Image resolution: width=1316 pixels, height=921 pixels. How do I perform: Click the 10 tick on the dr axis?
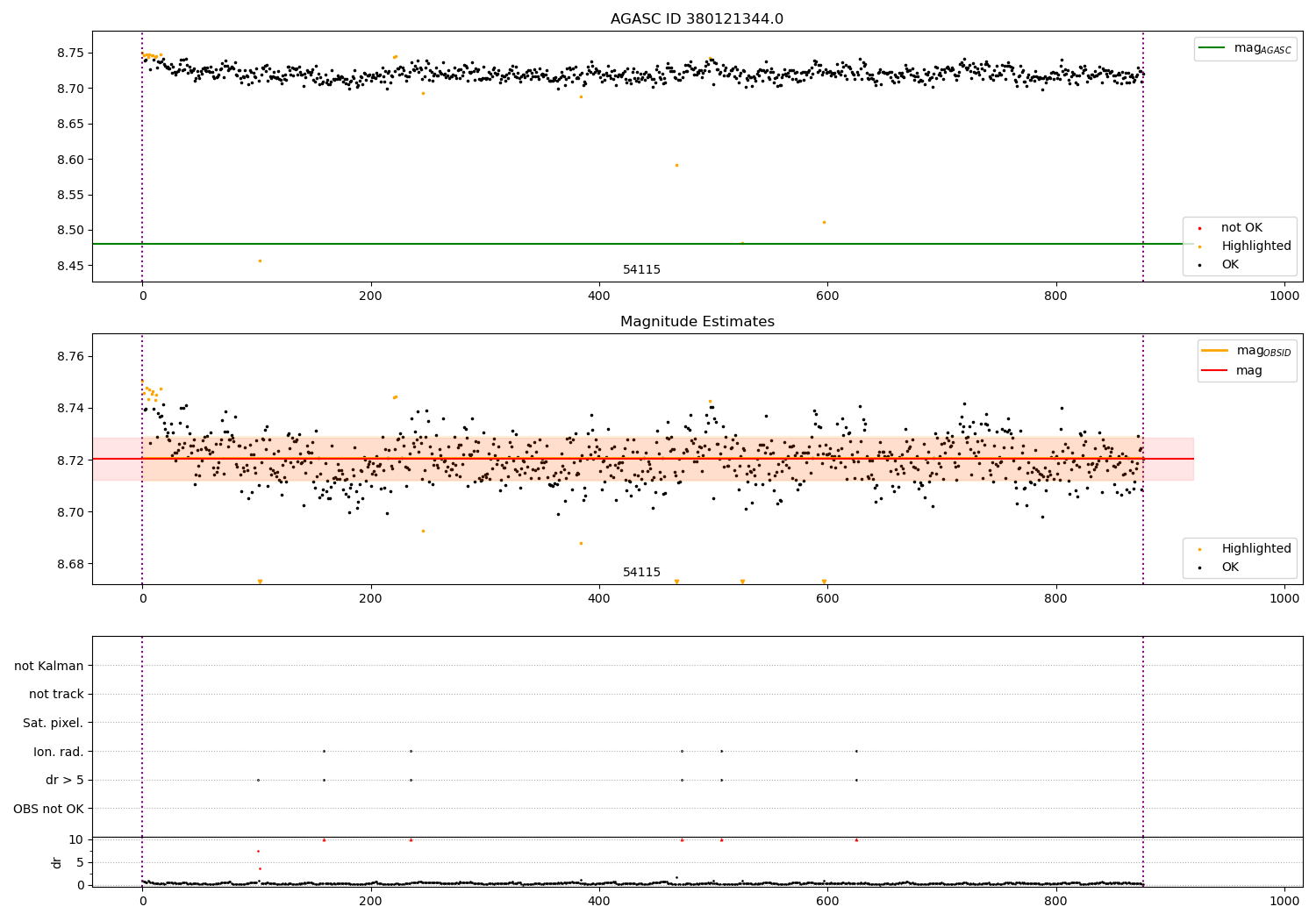[x=76, y=839]
